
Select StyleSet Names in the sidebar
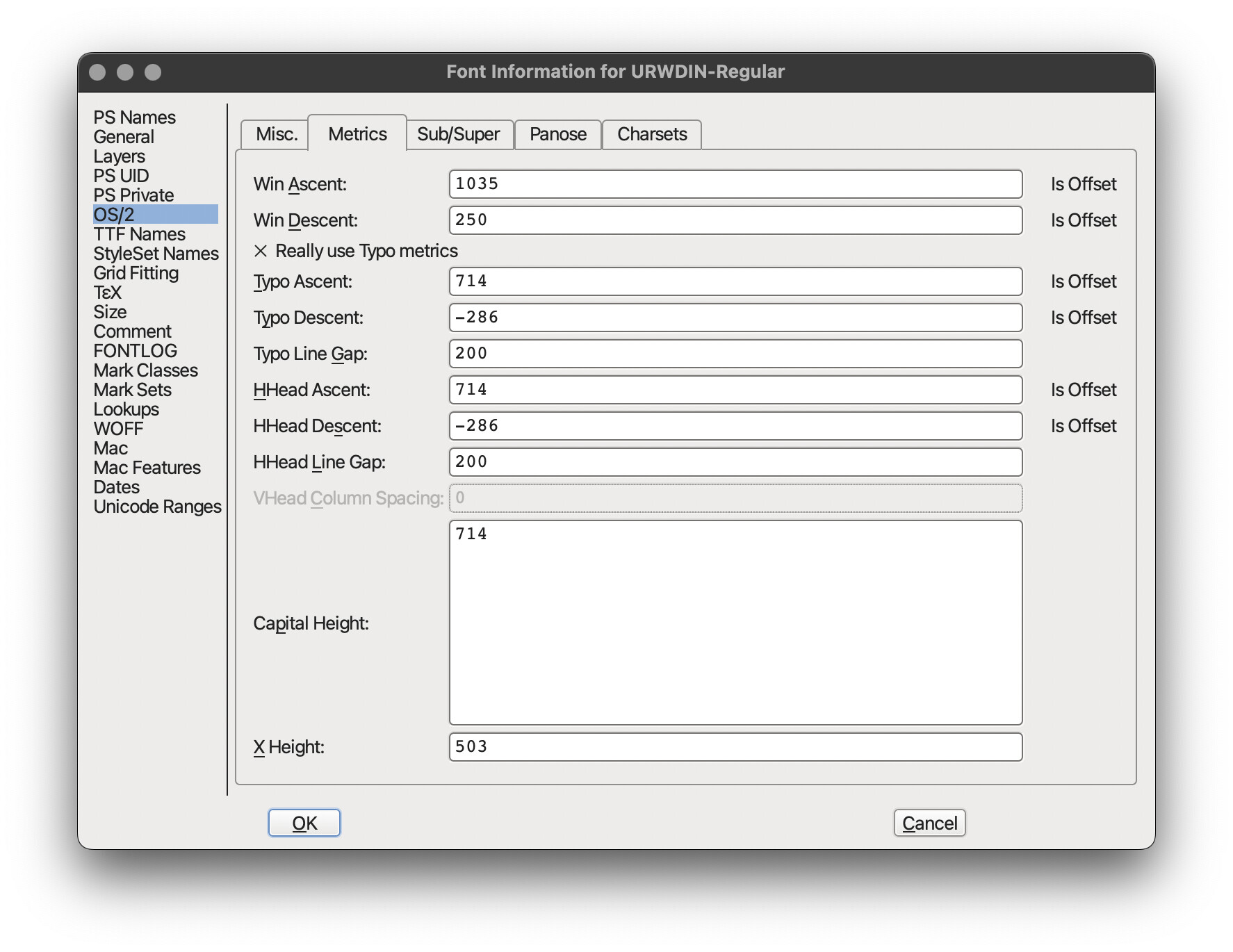click(156, 254)
